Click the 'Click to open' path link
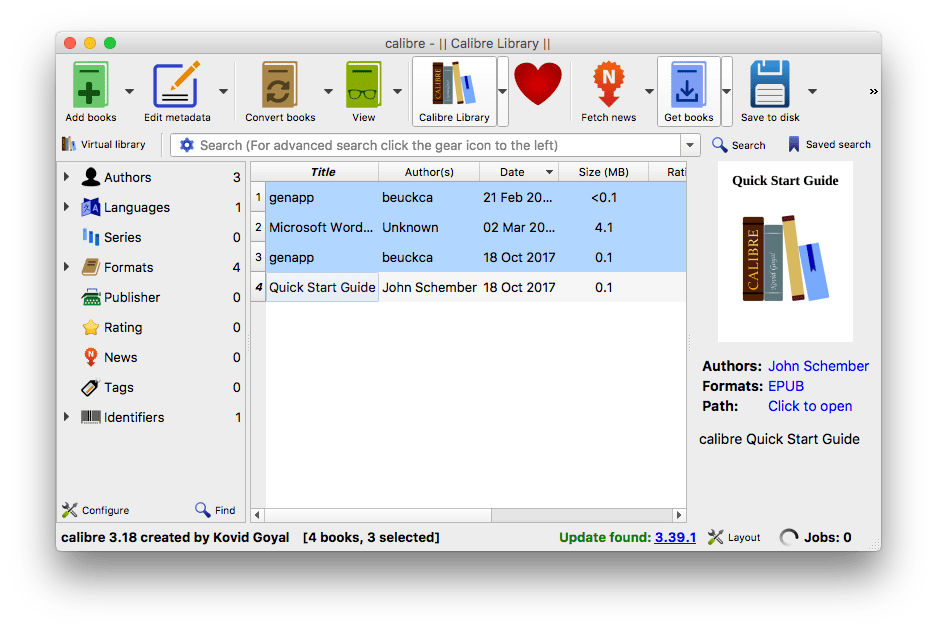Image resolution: width=937 pixels, height=631 pixels. click(810, 406)
